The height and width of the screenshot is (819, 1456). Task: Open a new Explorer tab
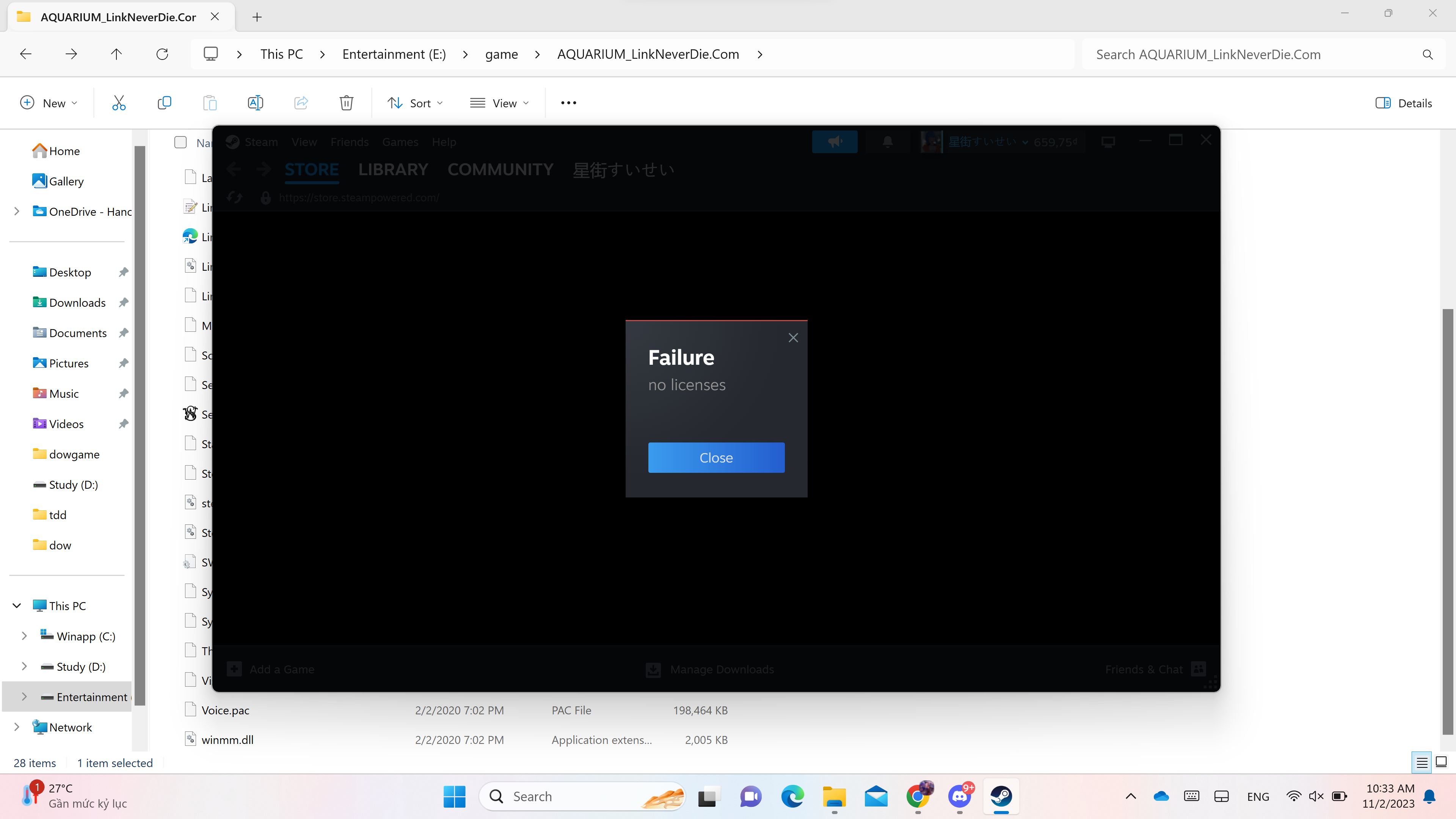[257, 17]
